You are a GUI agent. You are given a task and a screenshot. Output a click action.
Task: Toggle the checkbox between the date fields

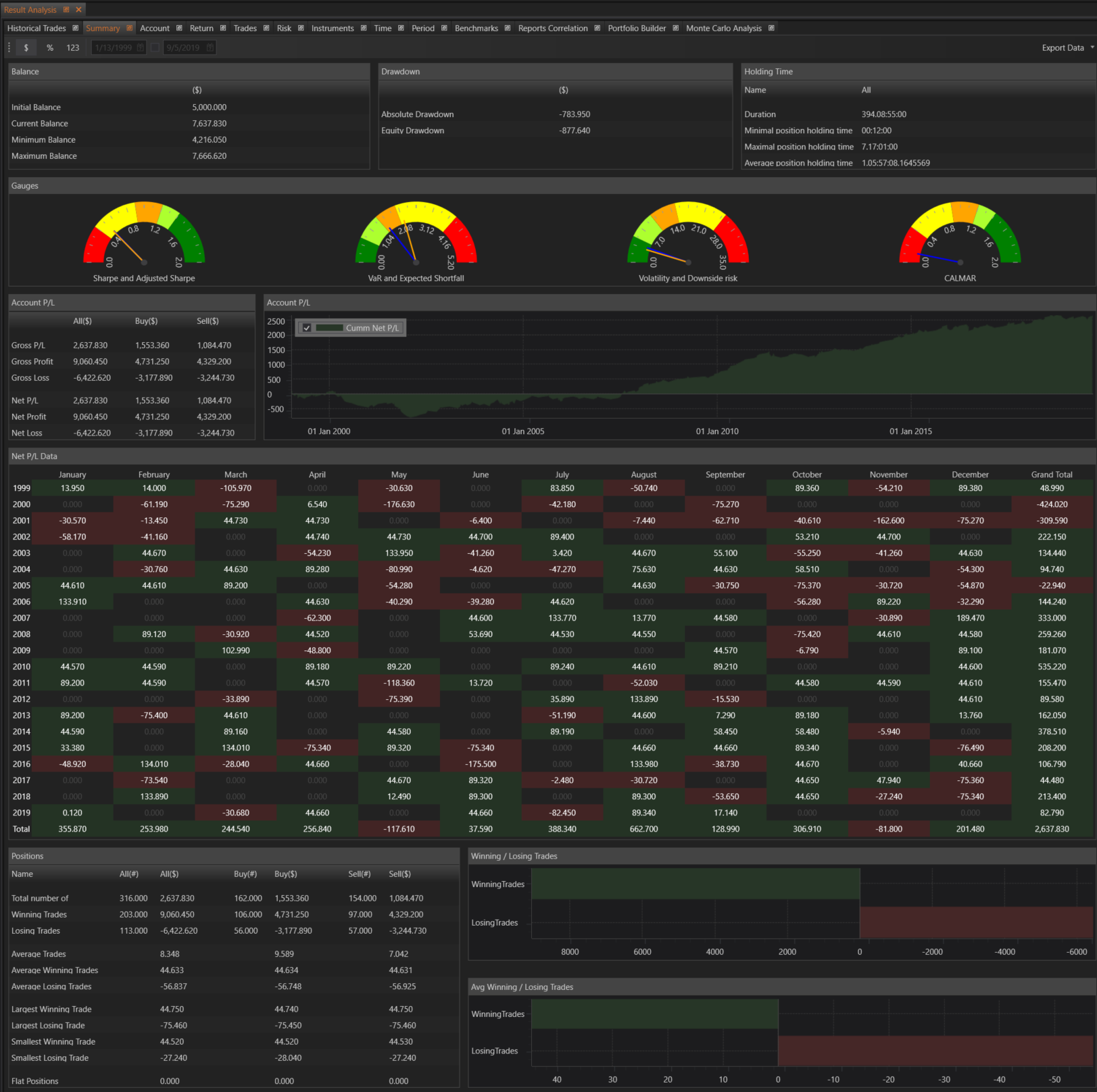(155, 48)
